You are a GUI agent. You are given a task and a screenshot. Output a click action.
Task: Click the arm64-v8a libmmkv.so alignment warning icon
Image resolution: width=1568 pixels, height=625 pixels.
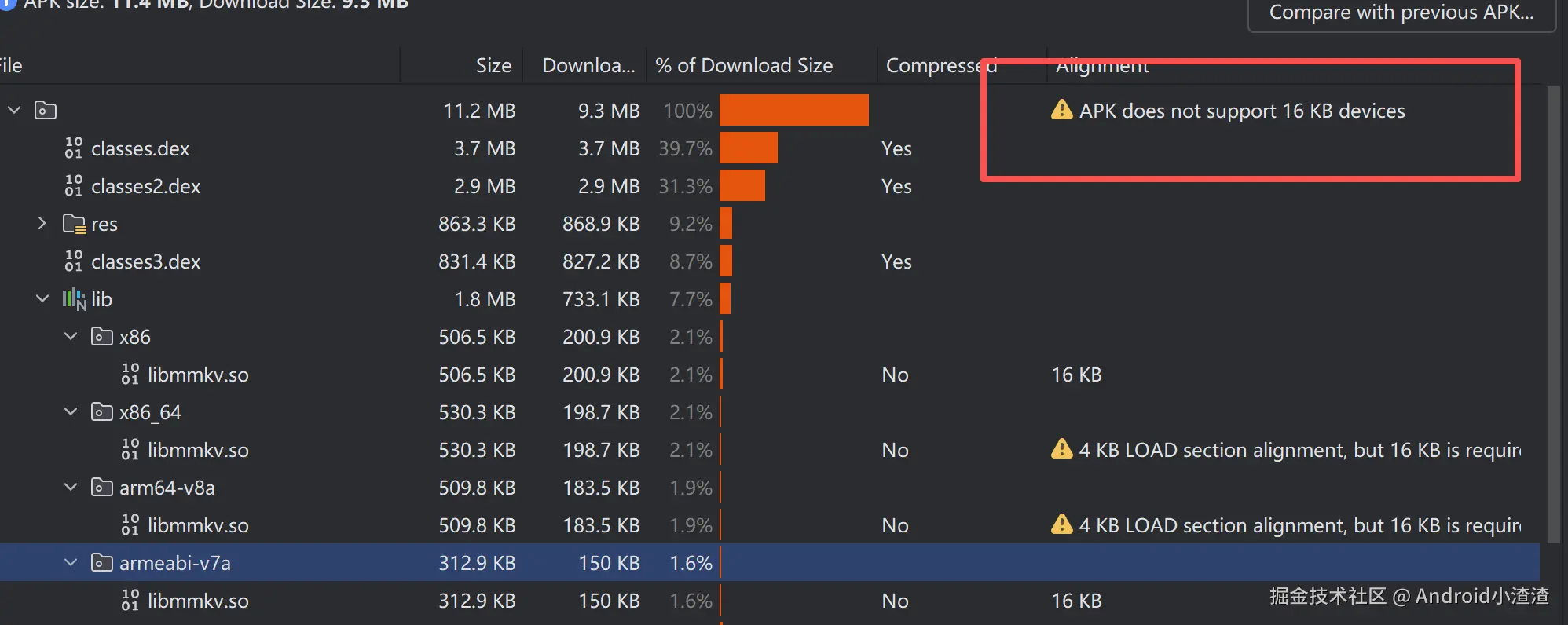coord(1061,524)
